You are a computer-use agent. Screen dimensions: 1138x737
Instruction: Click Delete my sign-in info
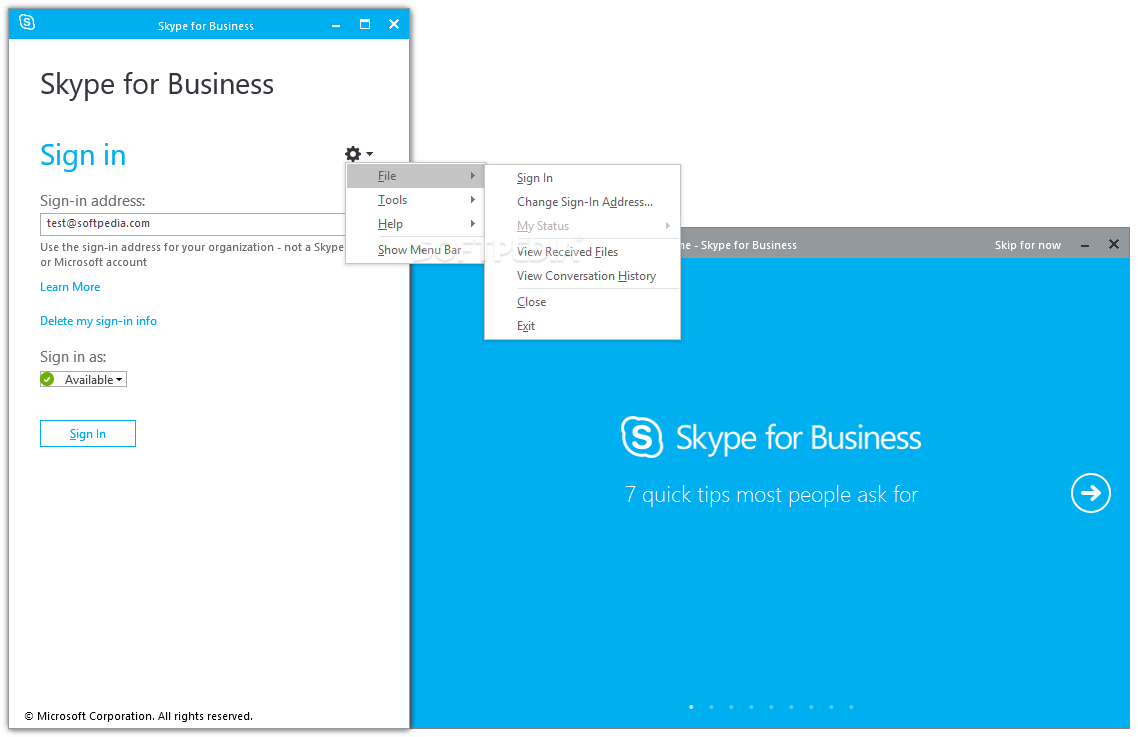(x=99, y=321)
